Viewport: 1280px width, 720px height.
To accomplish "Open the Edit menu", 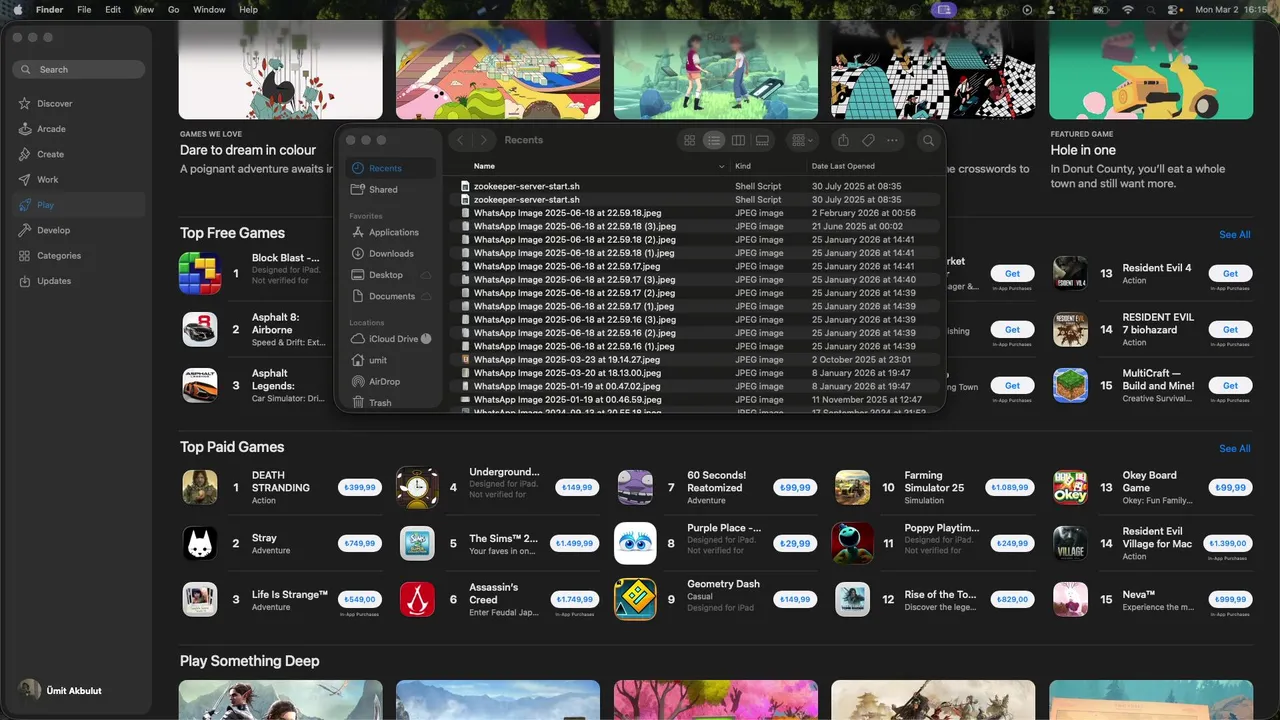I will point(113,9).
